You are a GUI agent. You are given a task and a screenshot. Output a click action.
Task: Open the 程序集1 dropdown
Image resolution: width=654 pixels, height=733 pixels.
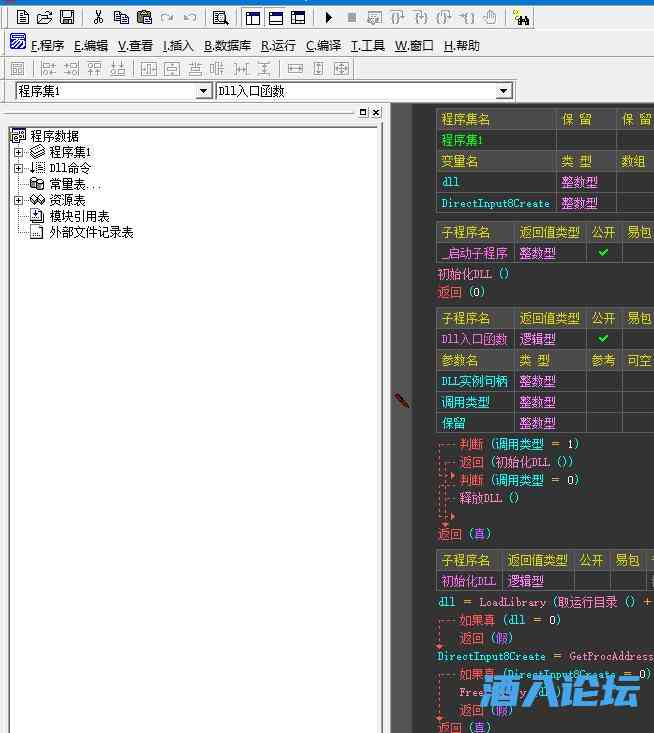203,91
